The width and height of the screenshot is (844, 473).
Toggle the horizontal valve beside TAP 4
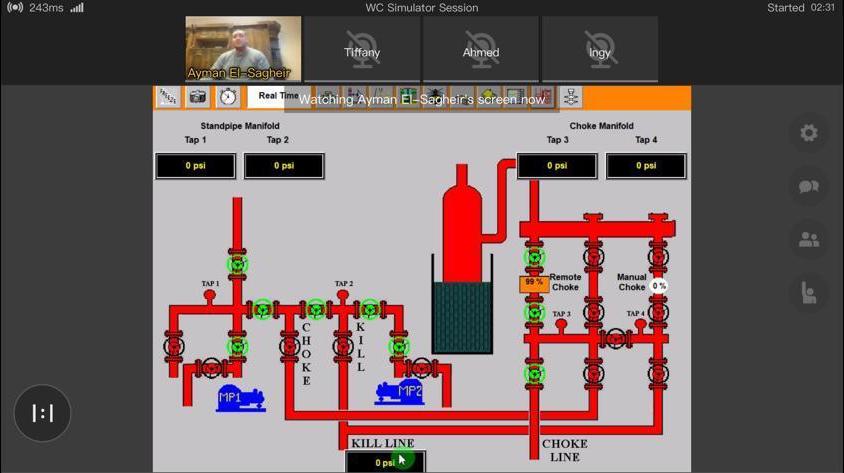point(617,339)
